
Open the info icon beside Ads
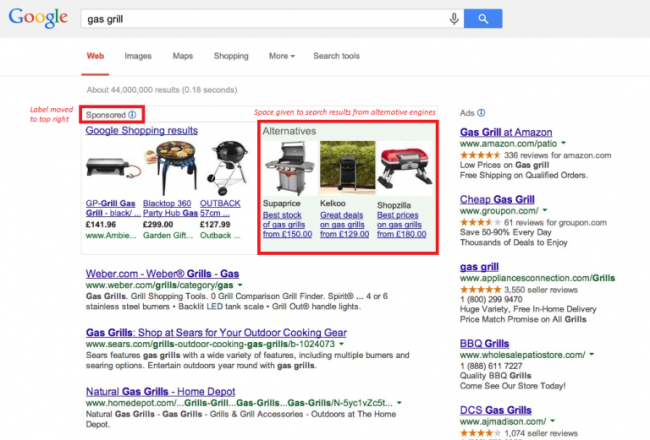pyautogui.click(x=481, y=113)
